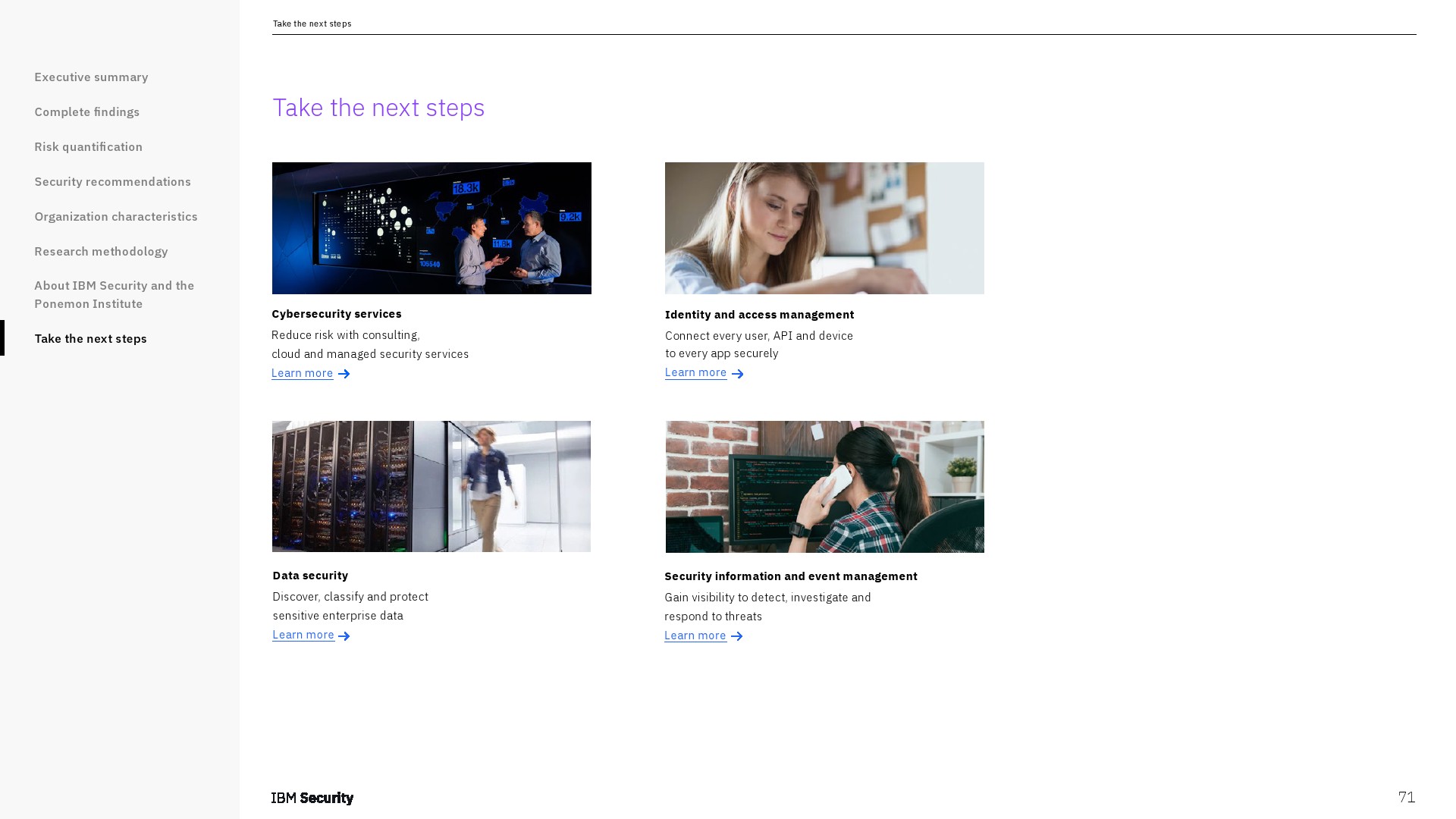Click Learn more link under Security information and event management
The height and width of the screenshot is (819, 1456).
click(695, 635)
